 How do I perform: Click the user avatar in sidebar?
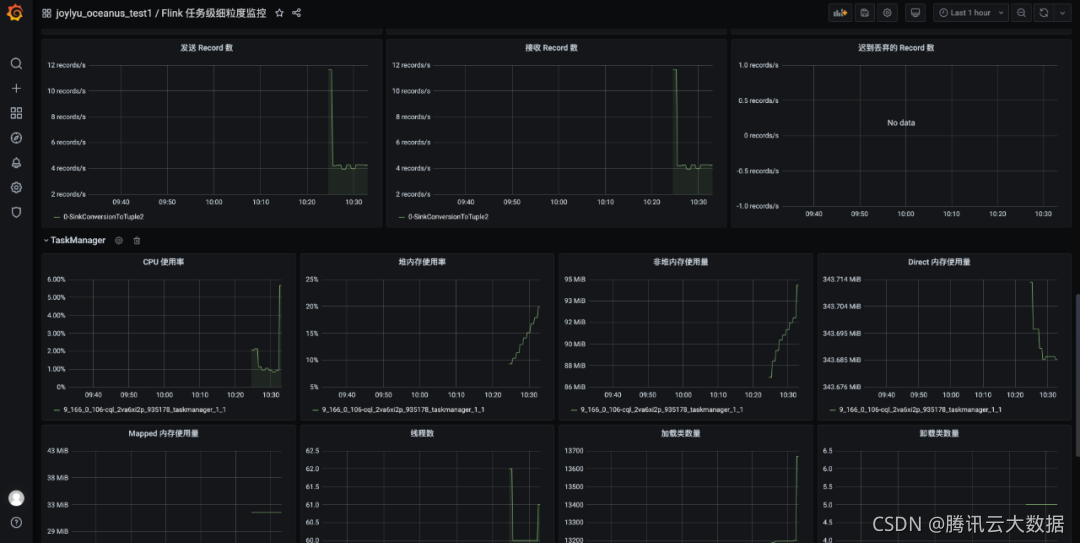[x=16, y=498]
